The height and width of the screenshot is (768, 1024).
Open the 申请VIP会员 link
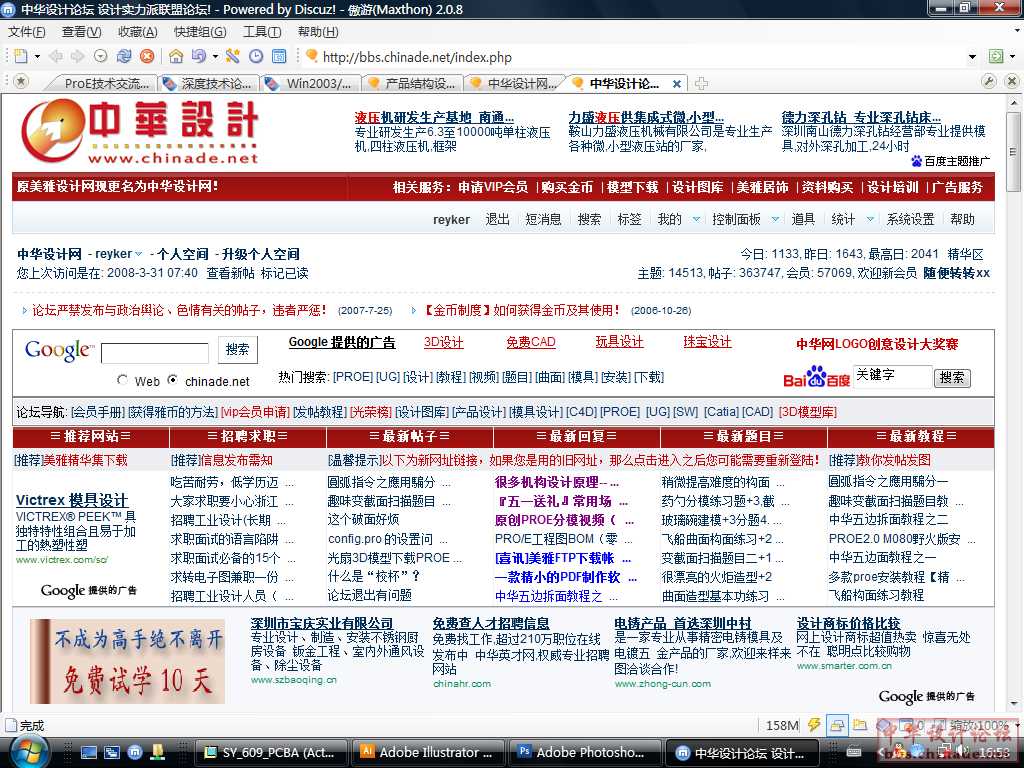click(x=493, y=187)
